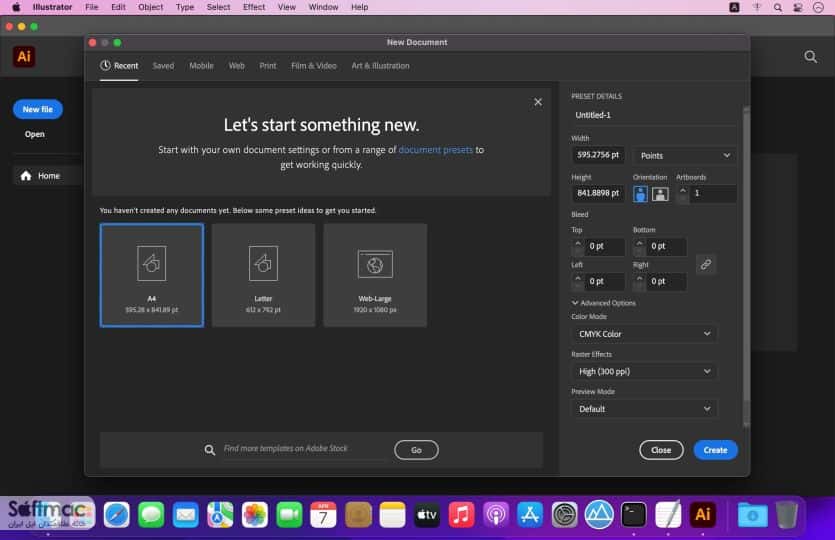The height and width of the screenshot is (540, 835).
Task: Open the File menu
Action: (x=92, y=7)
